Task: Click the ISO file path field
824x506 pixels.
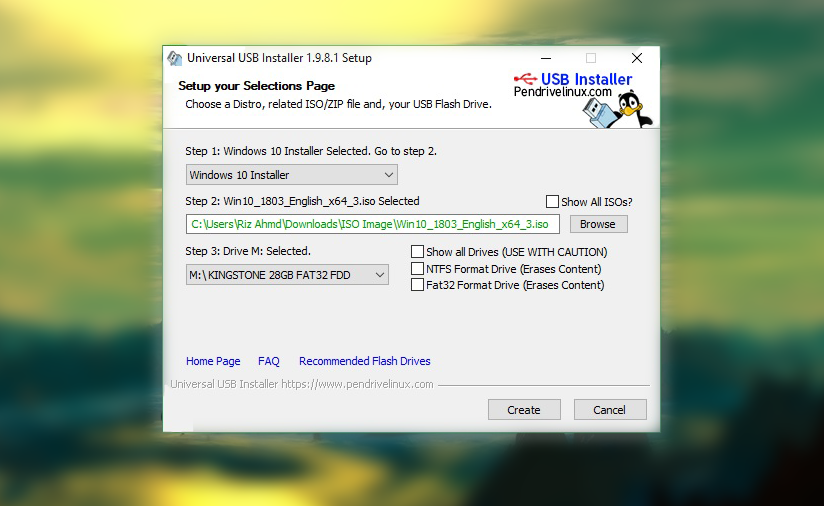Action: 373,224
